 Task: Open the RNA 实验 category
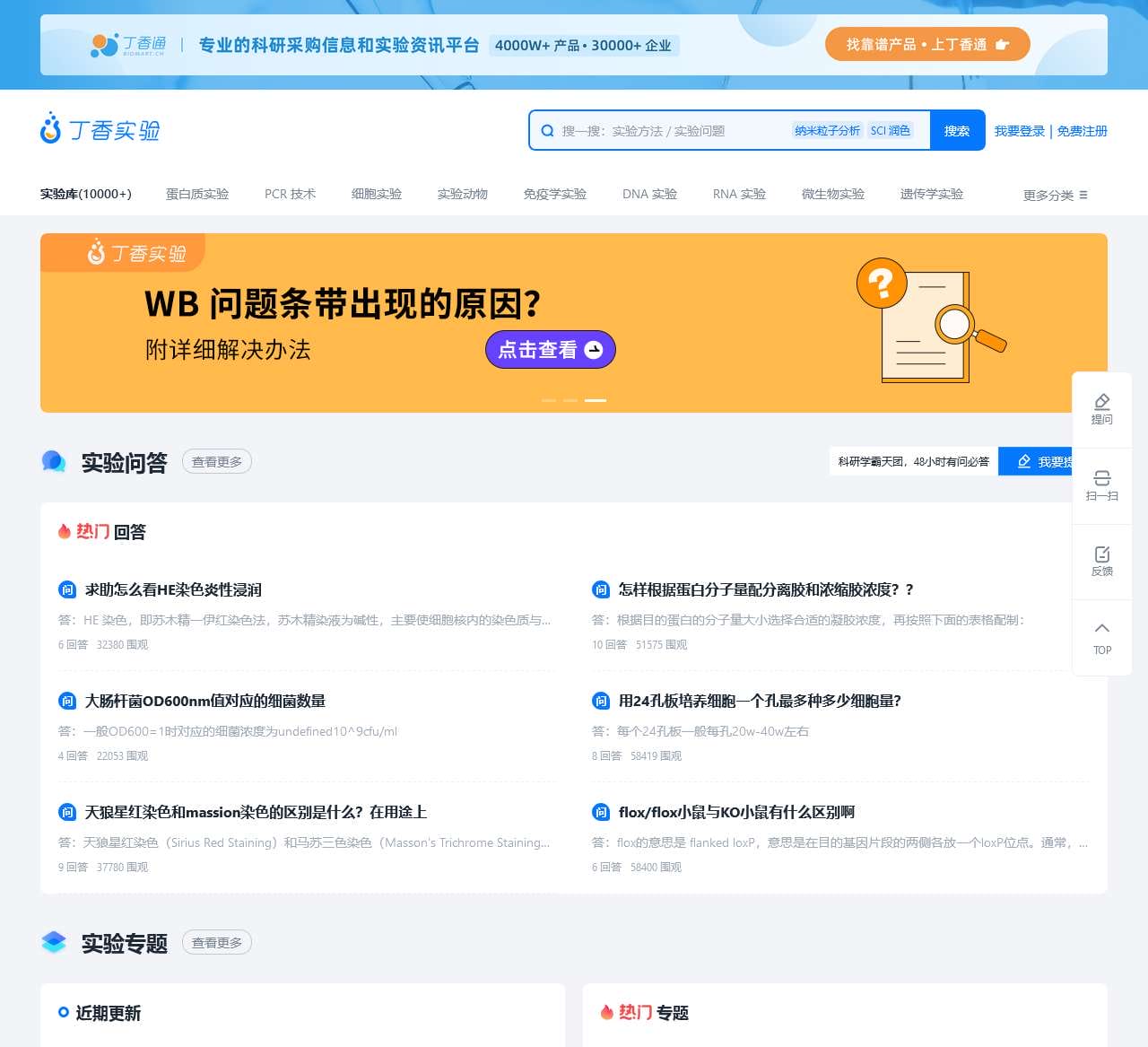tap(739, 194)
